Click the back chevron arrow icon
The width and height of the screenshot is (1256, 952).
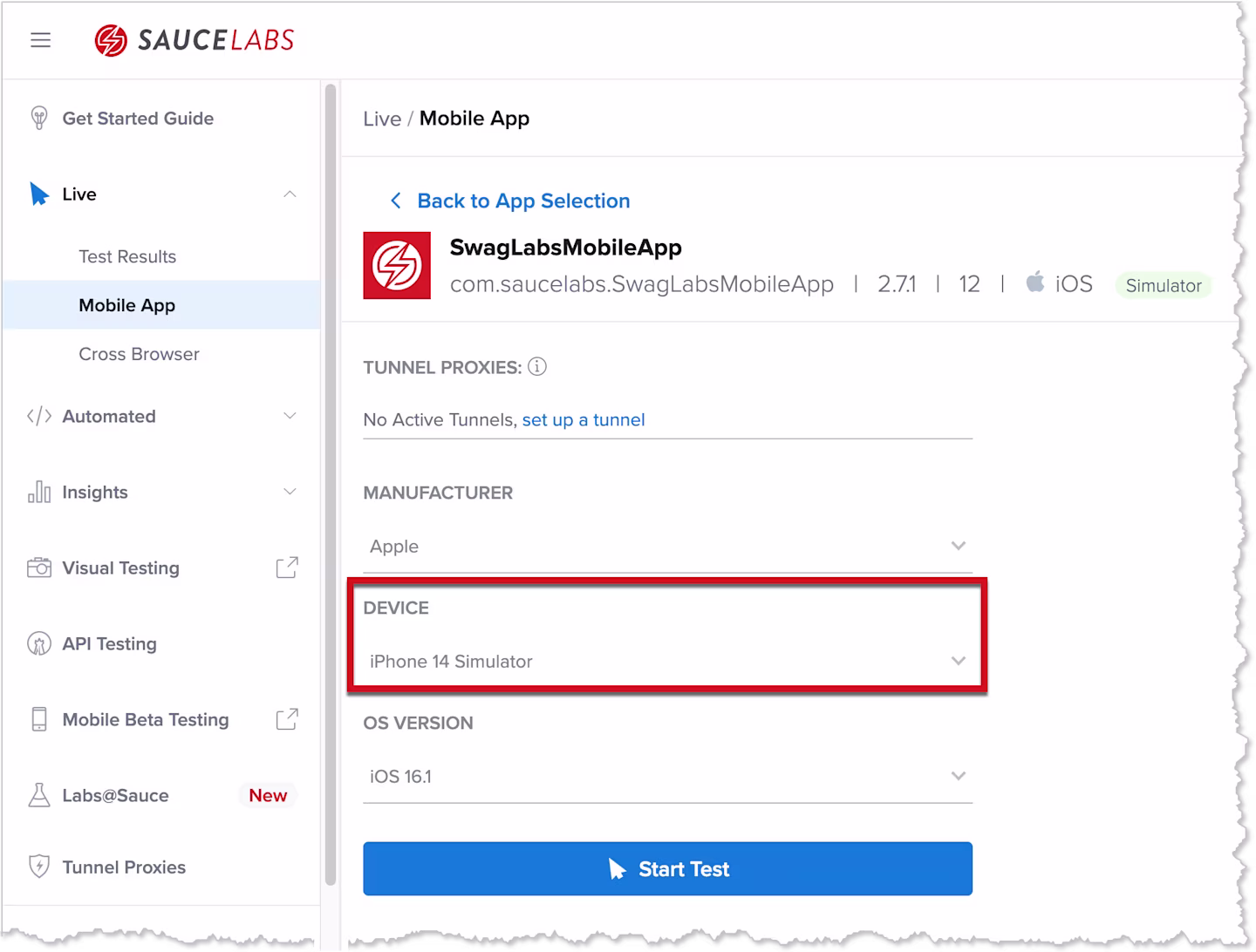(x=395, y=201)
